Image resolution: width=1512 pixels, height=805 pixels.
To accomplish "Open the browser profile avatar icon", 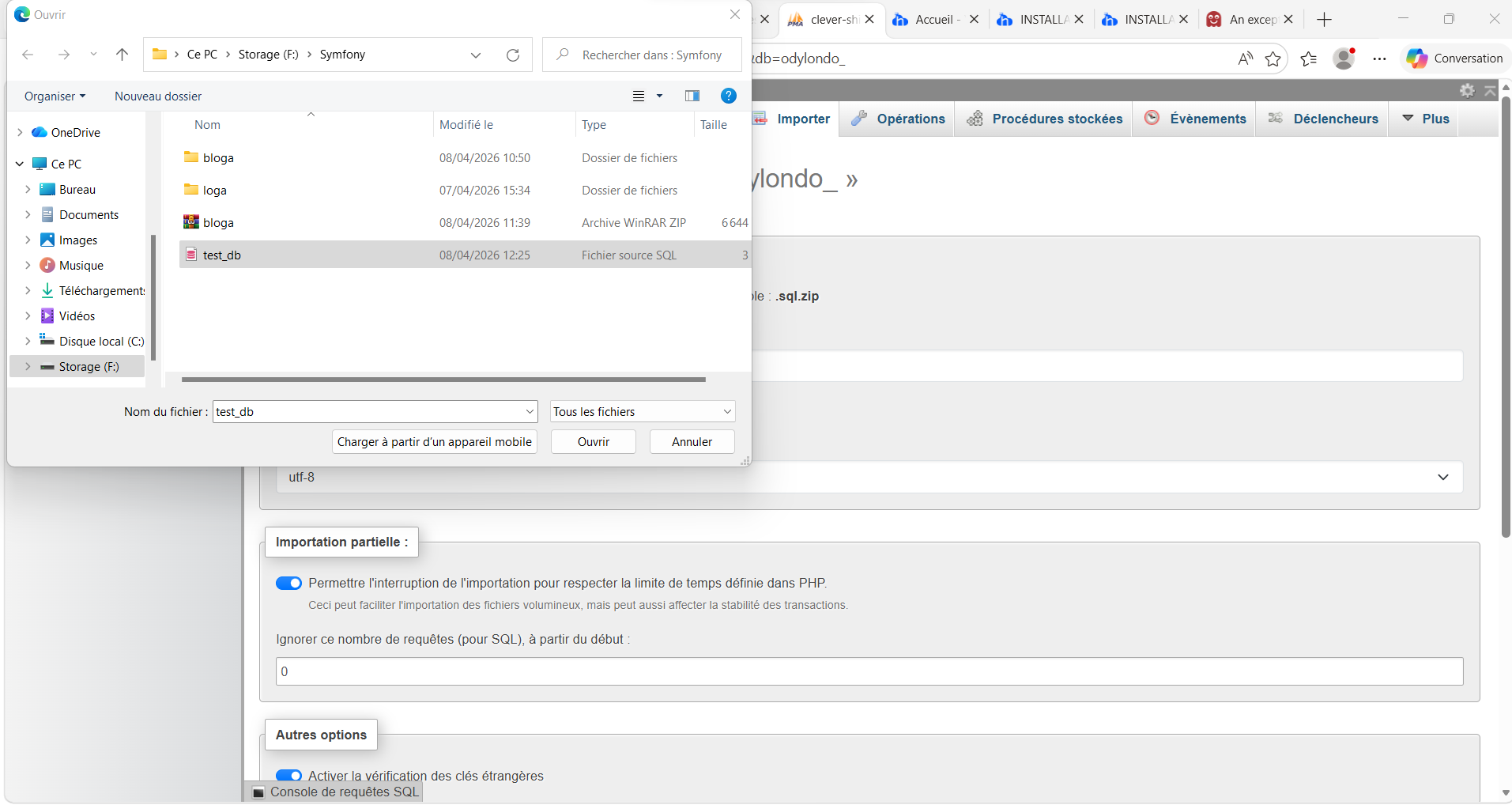I will pyautogui.click(x=1344, y=59).
